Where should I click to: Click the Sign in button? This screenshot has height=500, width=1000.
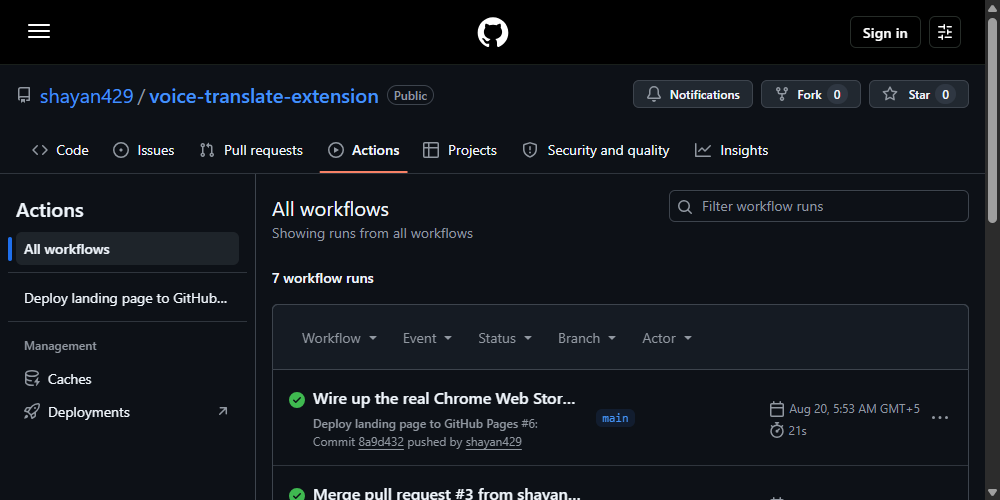coord(885,32)
